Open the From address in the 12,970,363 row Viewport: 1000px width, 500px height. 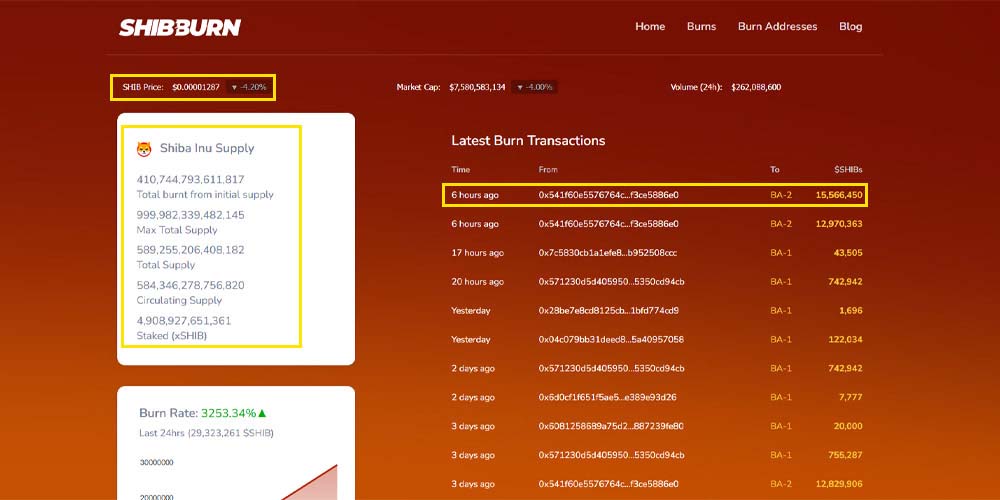point(608,224)
